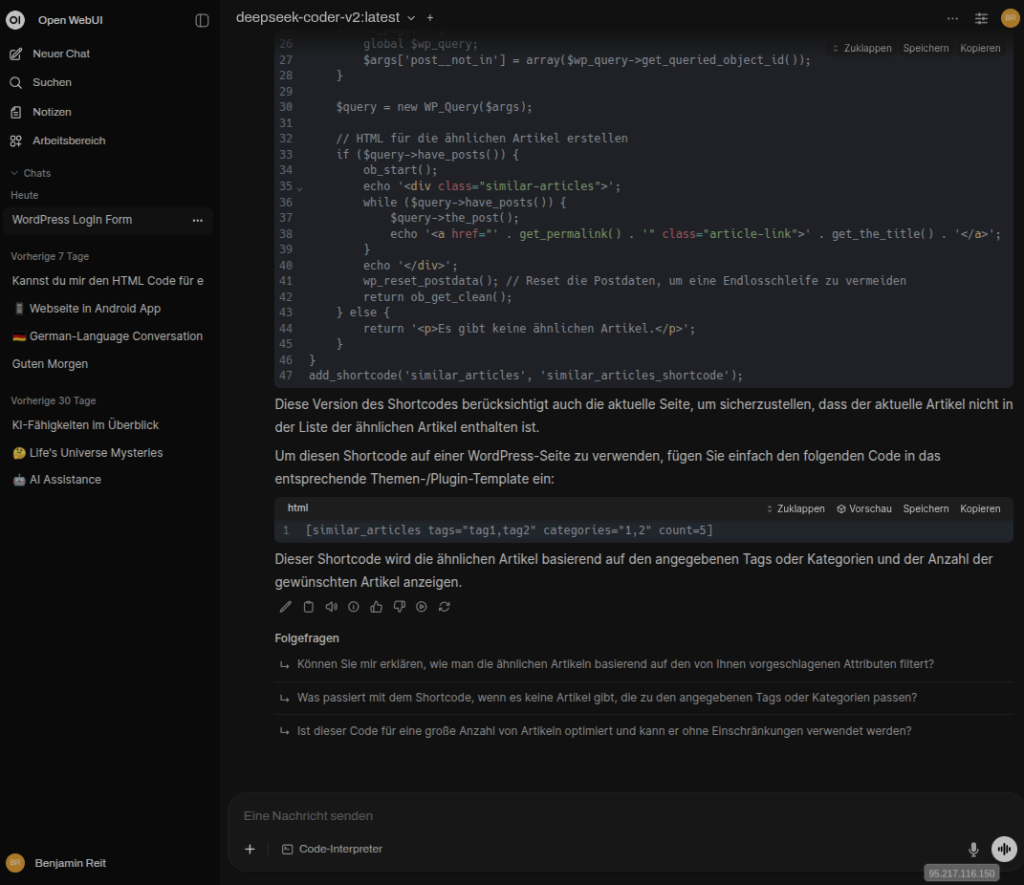The height and width of the screenshot is (885, 1024).
Task: Fold the code at line 35 arrow
Action: tap(299, 187)
